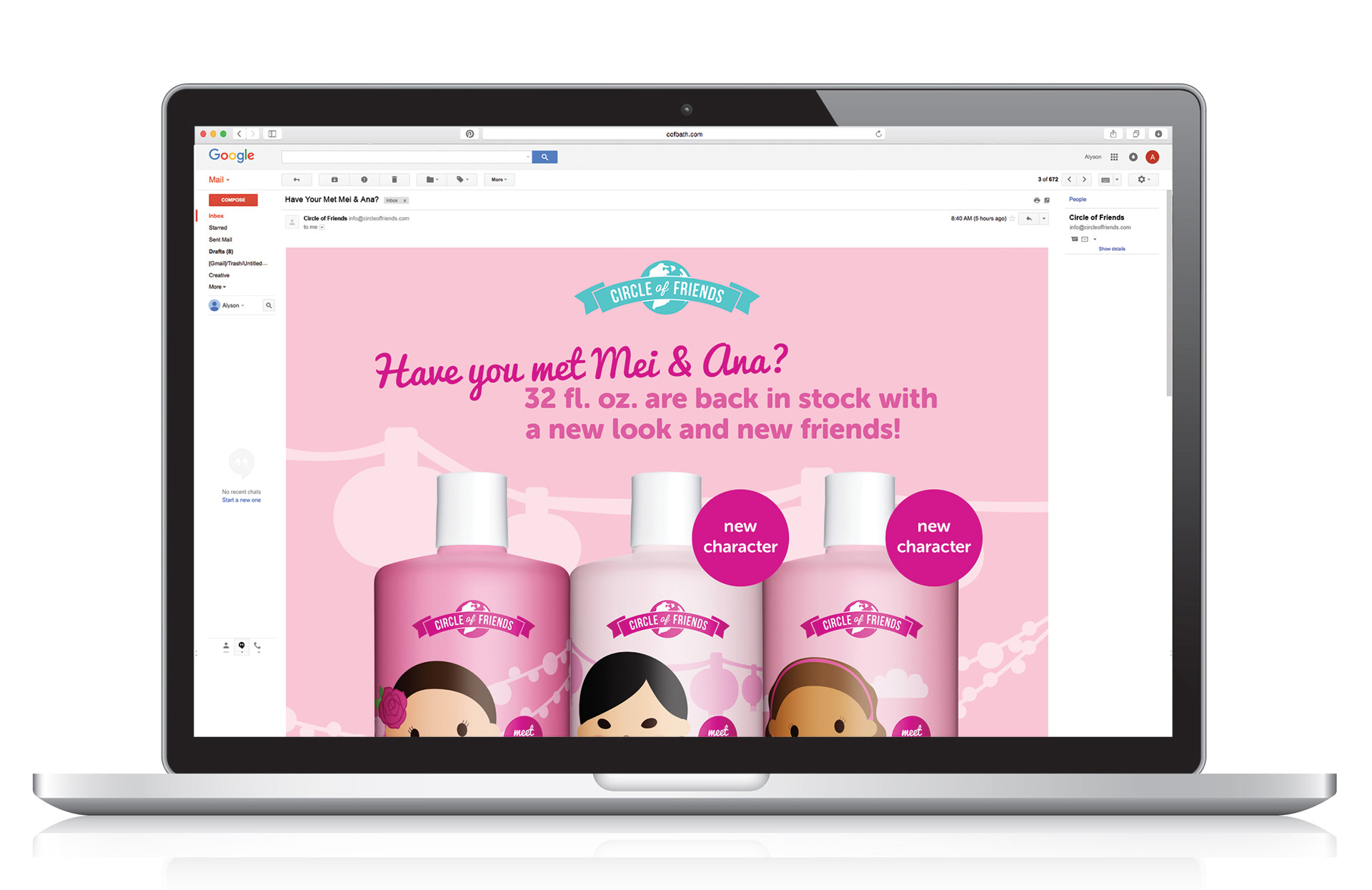
Task: Open the Inbox folder
Action: (217, 216)
